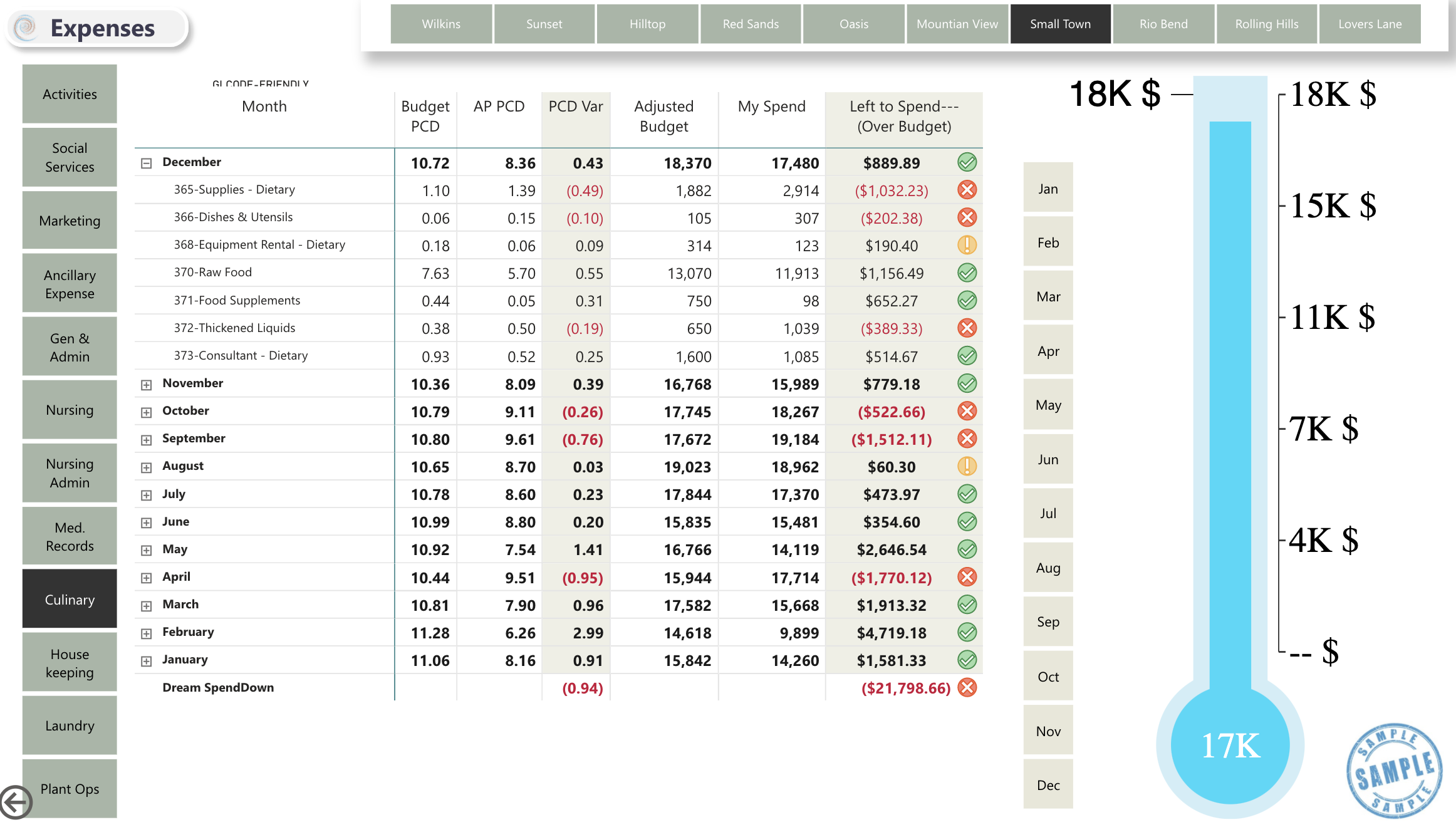Click August's yellow warning status icon
The width and height of the screenshot is (1456, 837).
coord(967,467)
